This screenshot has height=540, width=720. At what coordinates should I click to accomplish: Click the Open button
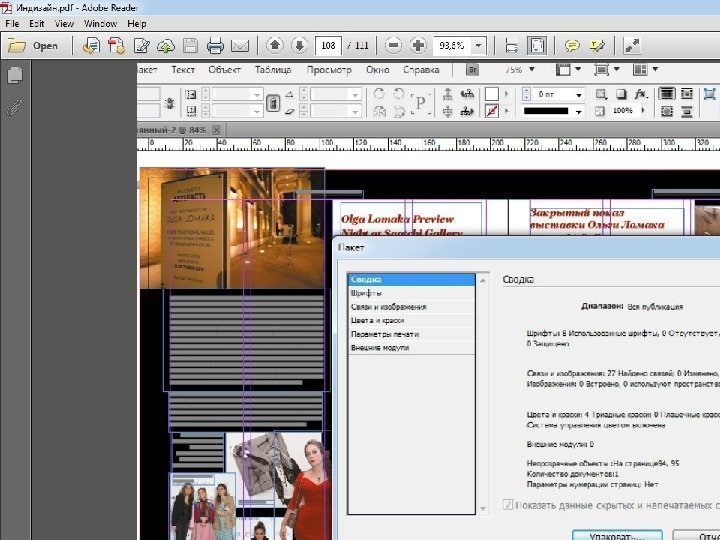(x=35, y=46)
